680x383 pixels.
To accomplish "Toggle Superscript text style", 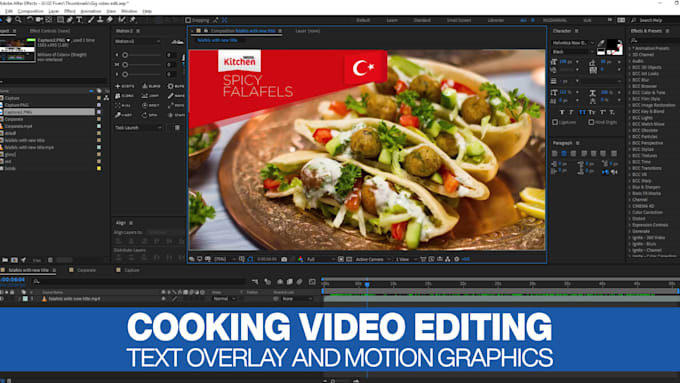I will [602, 112].
